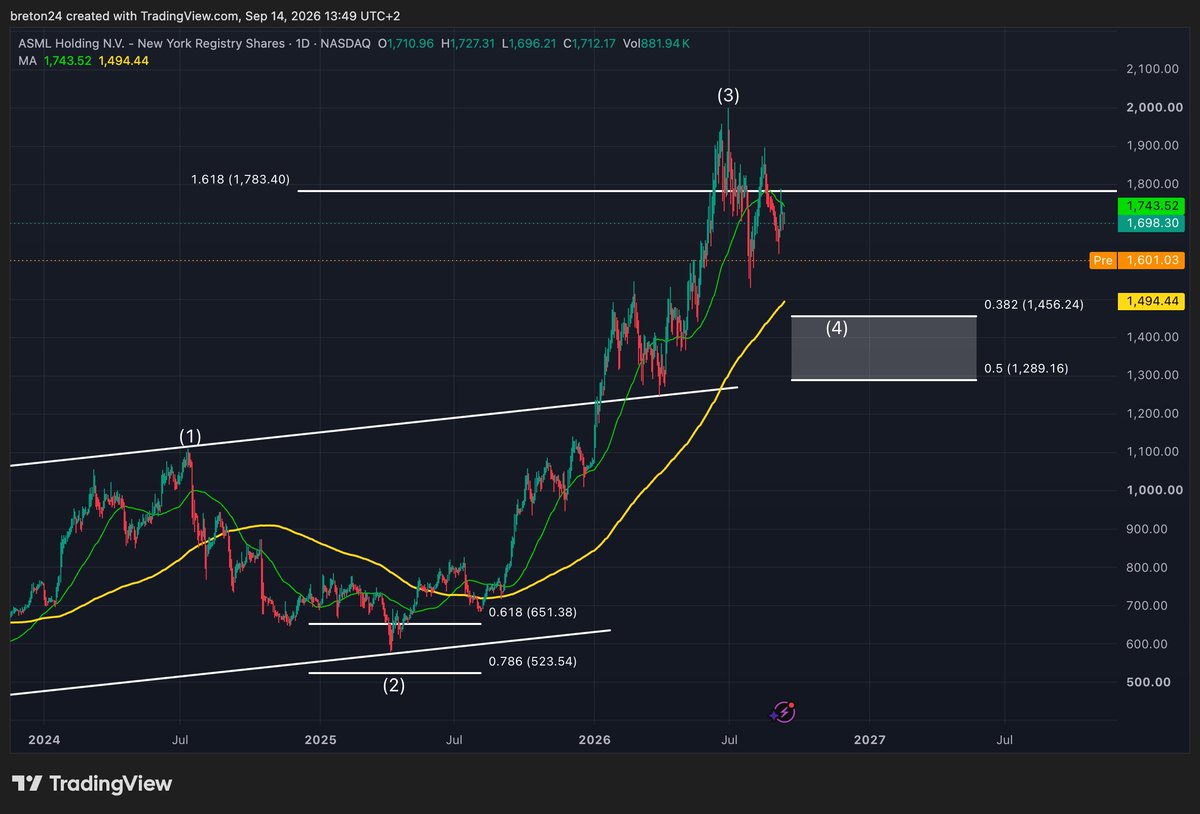Viewport: 1200px width, 814px height.
Task: Click the Jul label between 2025 and 2026
Action: tap(455, 740)
